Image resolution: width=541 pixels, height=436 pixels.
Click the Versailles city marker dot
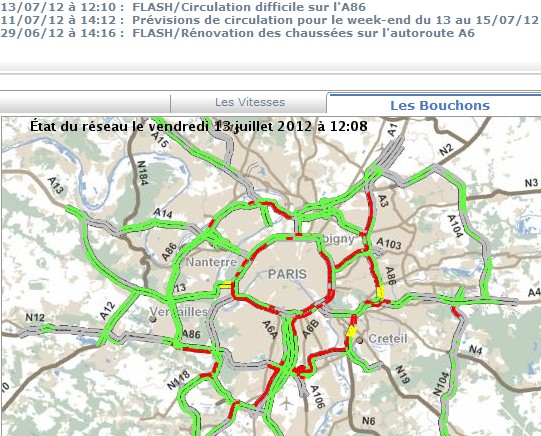[153, 319]
